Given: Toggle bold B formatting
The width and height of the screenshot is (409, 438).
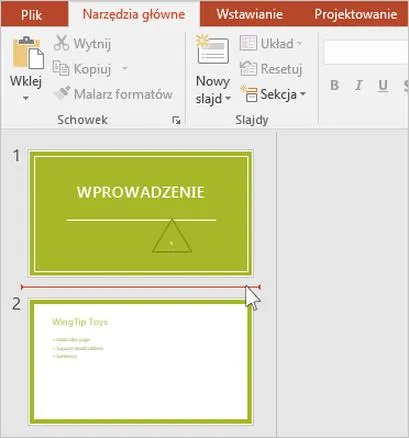Looking at the screenshot, I should [x=334, y=85].
